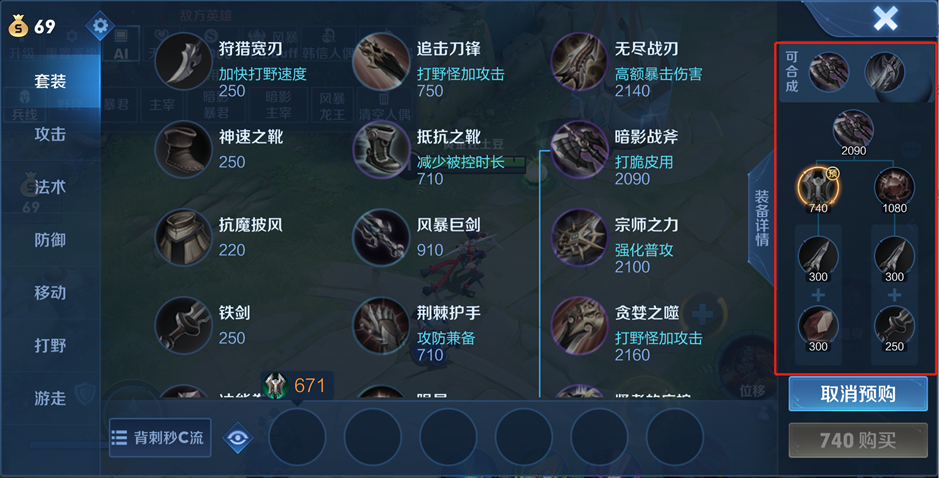Click the 取消预购 button
The height and width of the screenshot is (478, 939).
pos(858,394)
